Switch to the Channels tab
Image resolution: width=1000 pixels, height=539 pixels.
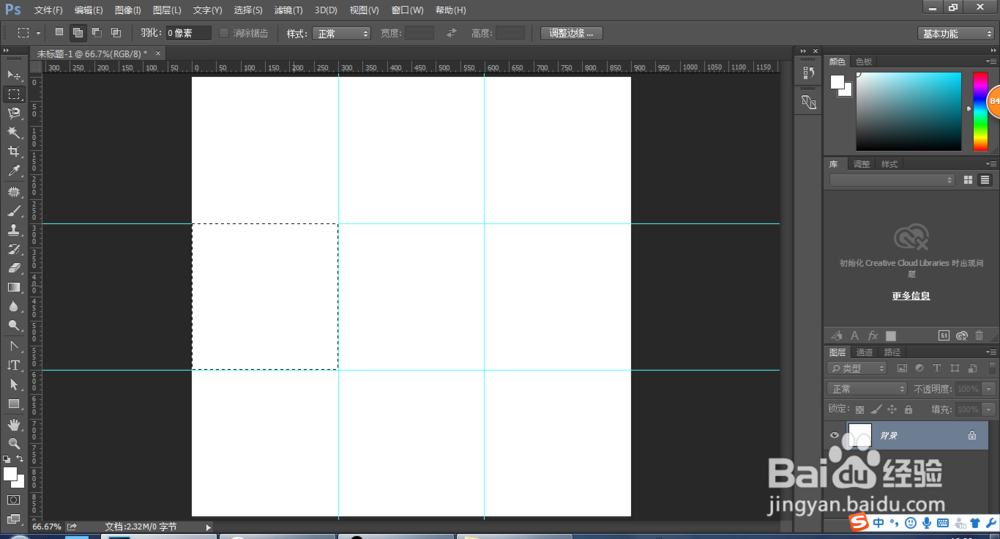point(864,352)
